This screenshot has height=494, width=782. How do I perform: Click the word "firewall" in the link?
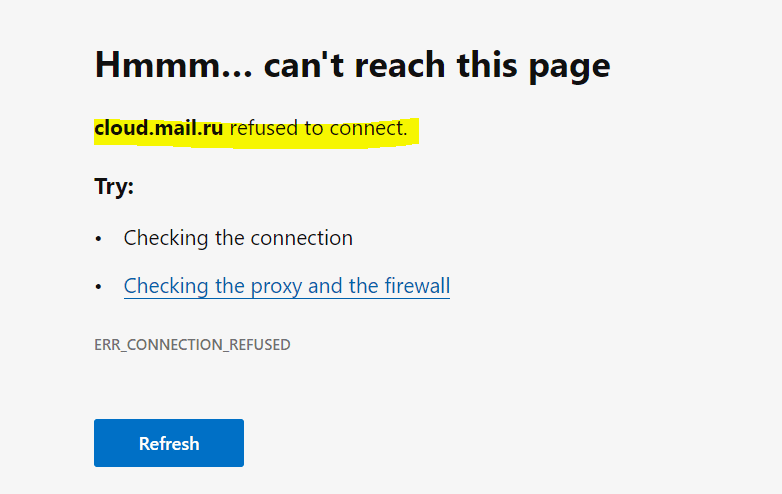click(x=417, y=287)
